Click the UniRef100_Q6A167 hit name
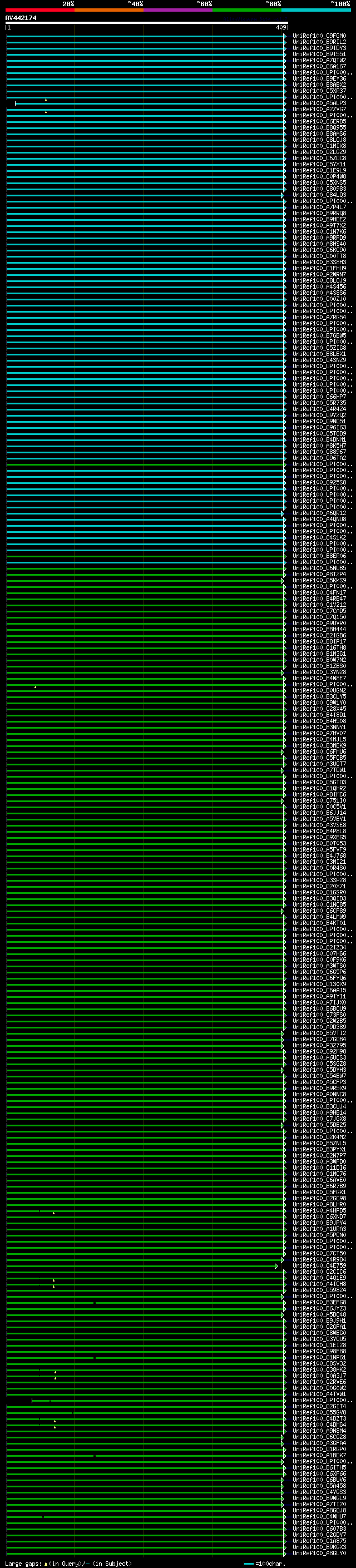 319,66
